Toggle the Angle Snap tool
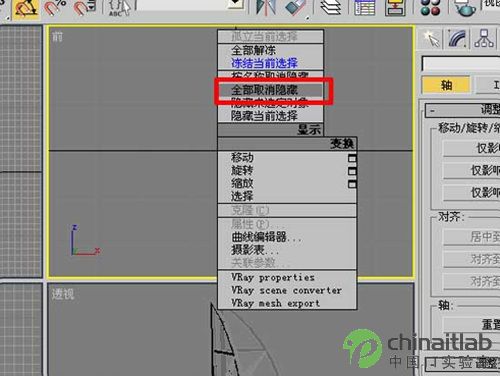 pyautogui.click(x=25, y=8)
